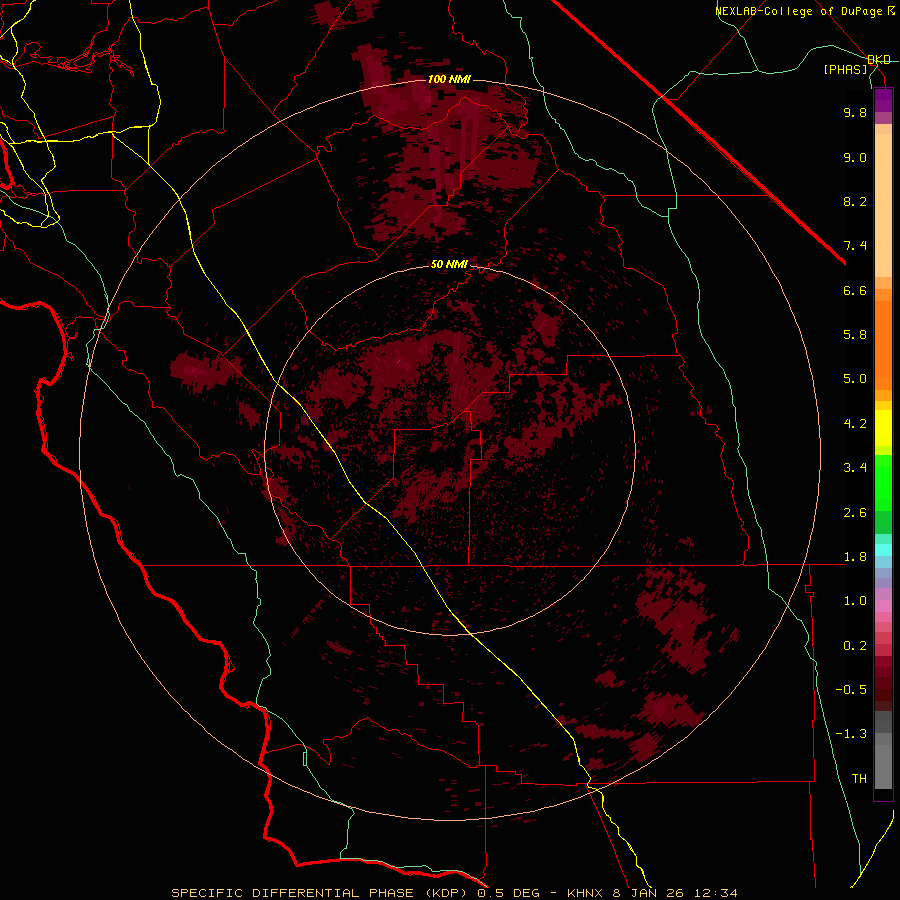Select the 6.6 scale label

tap(855, 290)
